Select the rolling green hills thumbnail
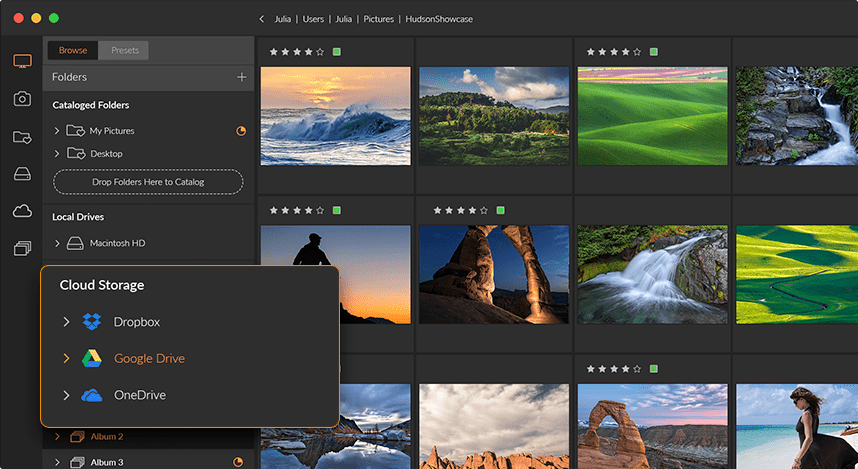This screenshot has width=858, height=469. [x=653, y=116]
